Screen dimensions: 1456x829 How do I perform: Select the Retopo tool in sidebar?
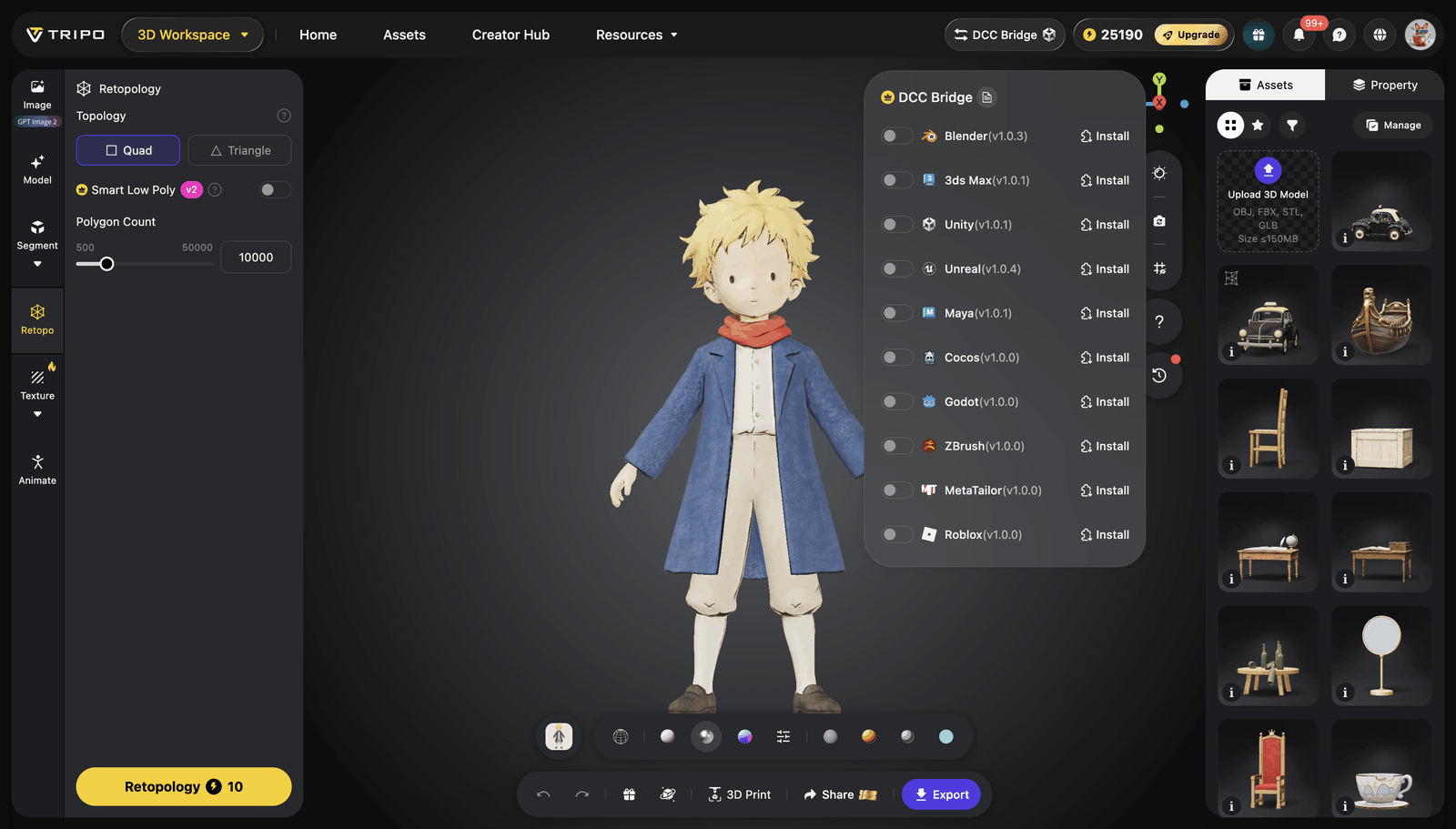37,320
